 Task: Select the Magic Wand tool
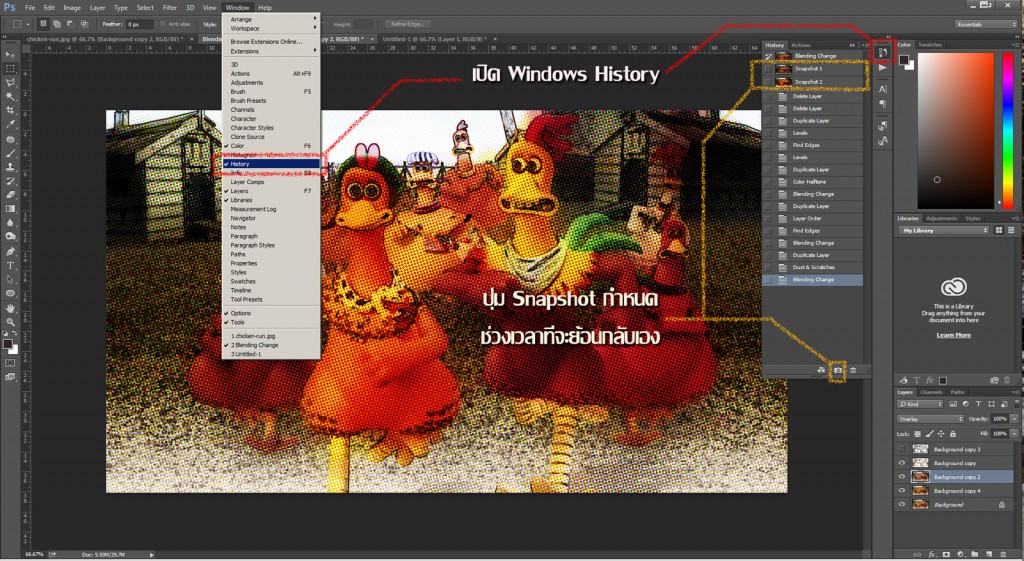click(10, 96)
